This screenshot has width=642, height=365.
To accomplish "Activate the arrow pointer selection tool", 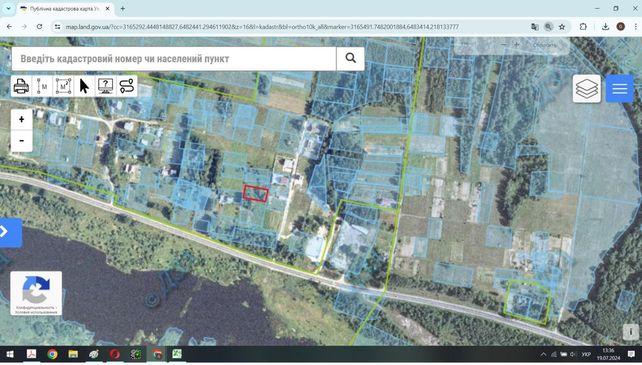I will [84, 86].
